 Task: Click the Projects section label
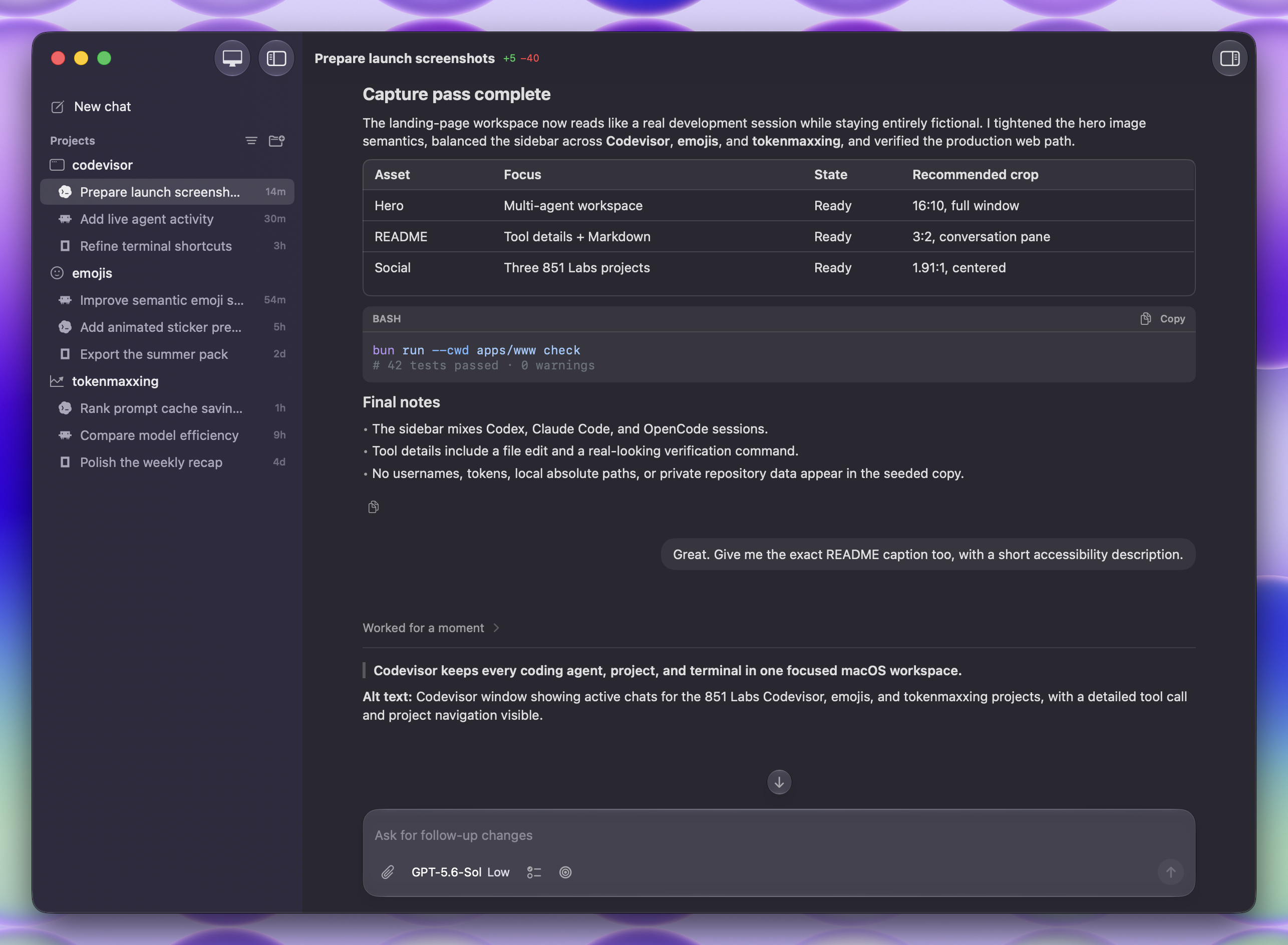[x=73, y=141]
